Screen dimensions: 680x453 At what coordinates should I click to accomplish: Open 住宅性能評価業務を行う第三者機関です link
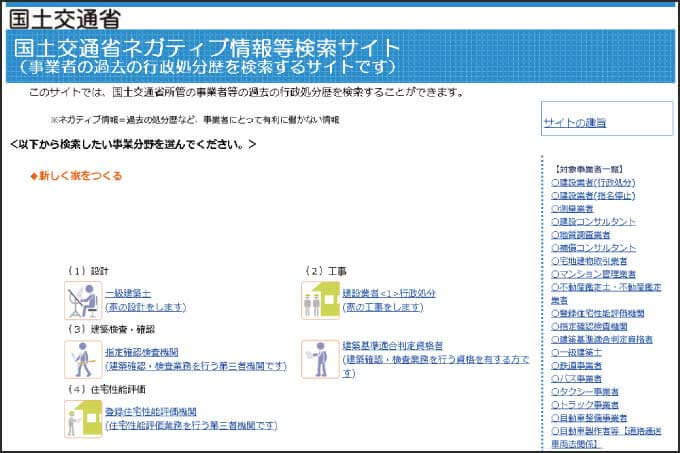tap(191, 425)
